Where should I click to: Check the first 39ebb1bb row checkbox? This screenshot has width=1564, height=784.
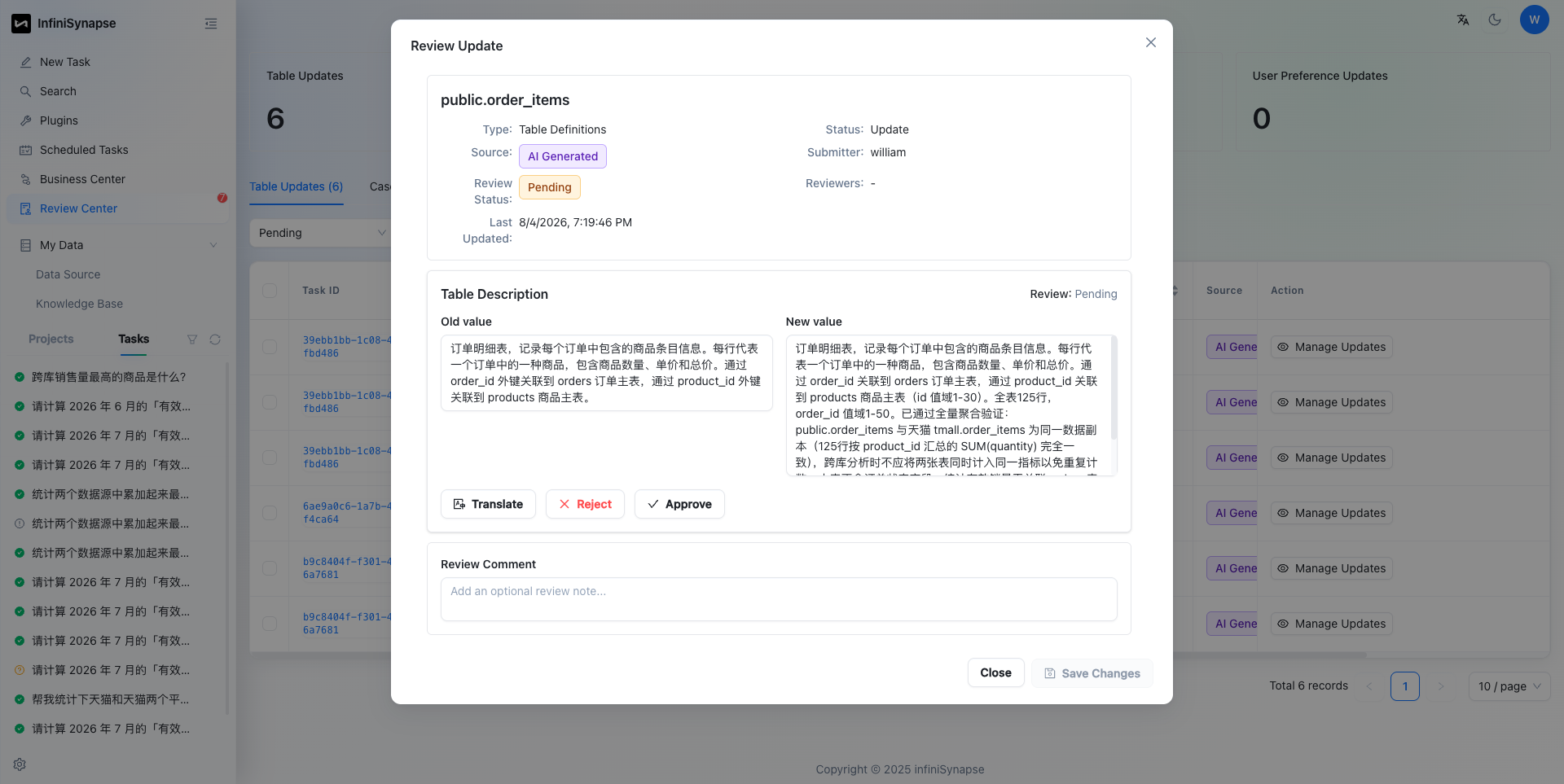click(270, 347)
